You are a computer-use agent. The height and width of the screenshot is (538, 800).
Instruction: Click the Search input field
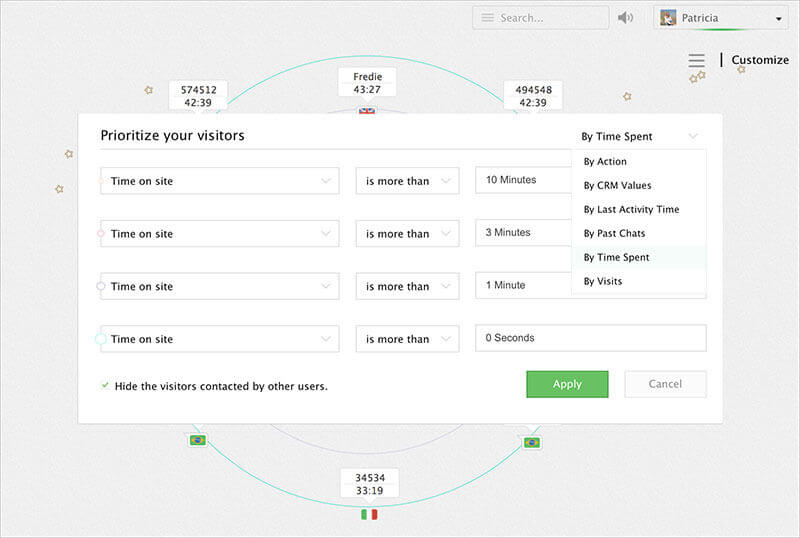click(x=540, y=18)
